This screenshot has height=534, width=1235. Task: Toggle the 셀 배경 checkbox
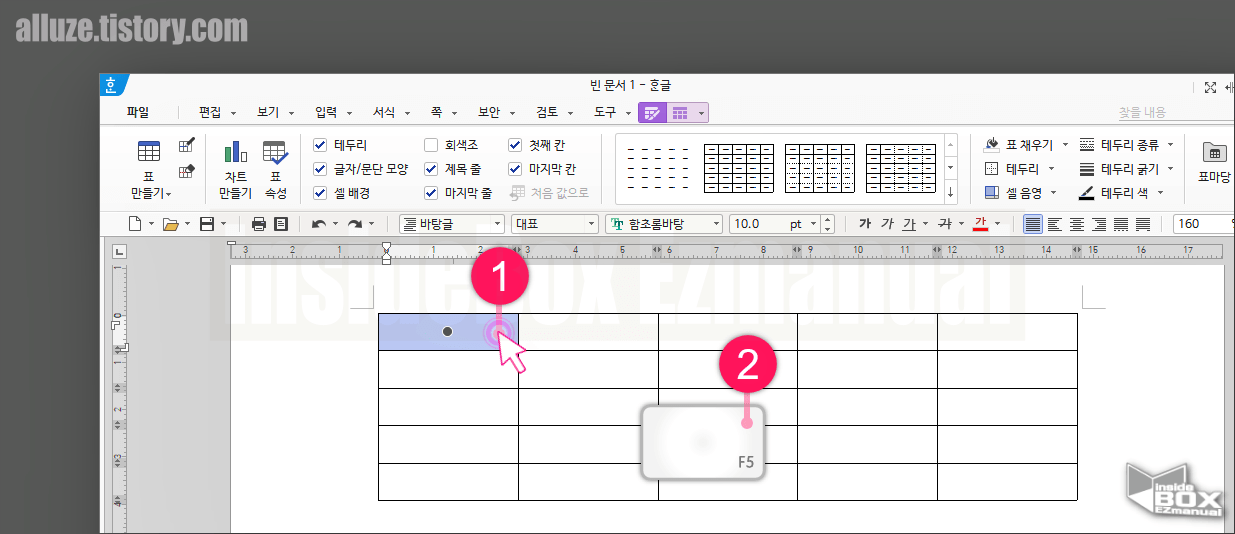coord(320,193)
